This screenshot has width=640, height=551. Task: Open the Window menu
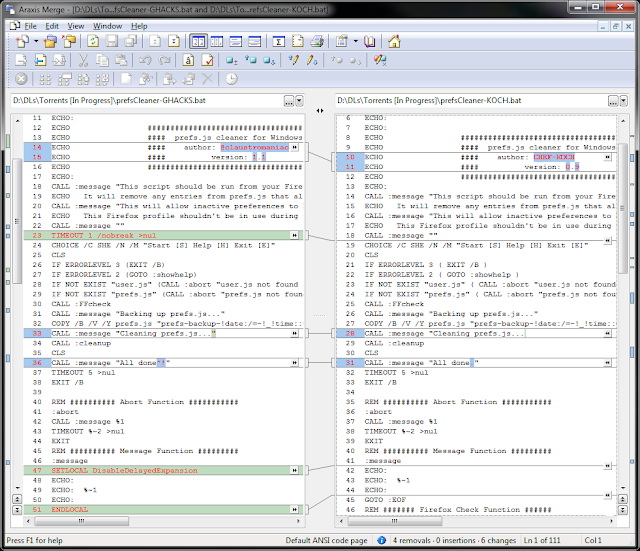point(107,26)
